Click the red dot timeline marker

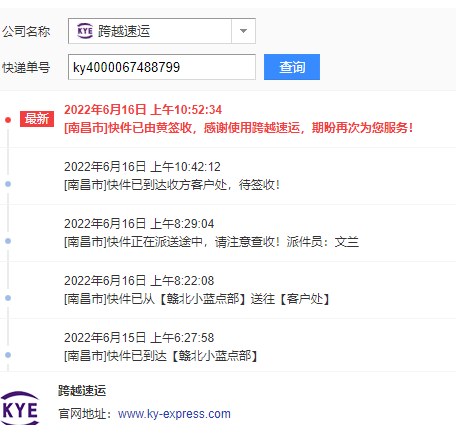point(8,120)
